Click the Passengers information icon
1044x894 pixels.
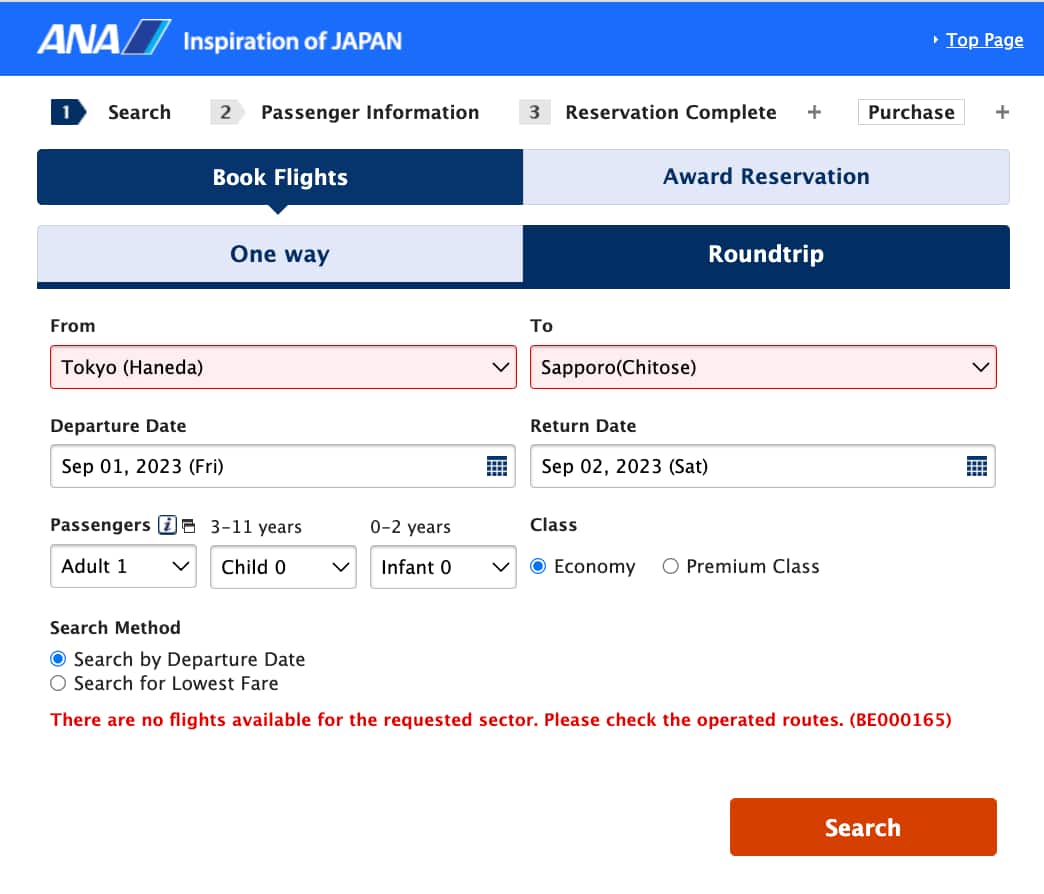(x=168, y=525)
